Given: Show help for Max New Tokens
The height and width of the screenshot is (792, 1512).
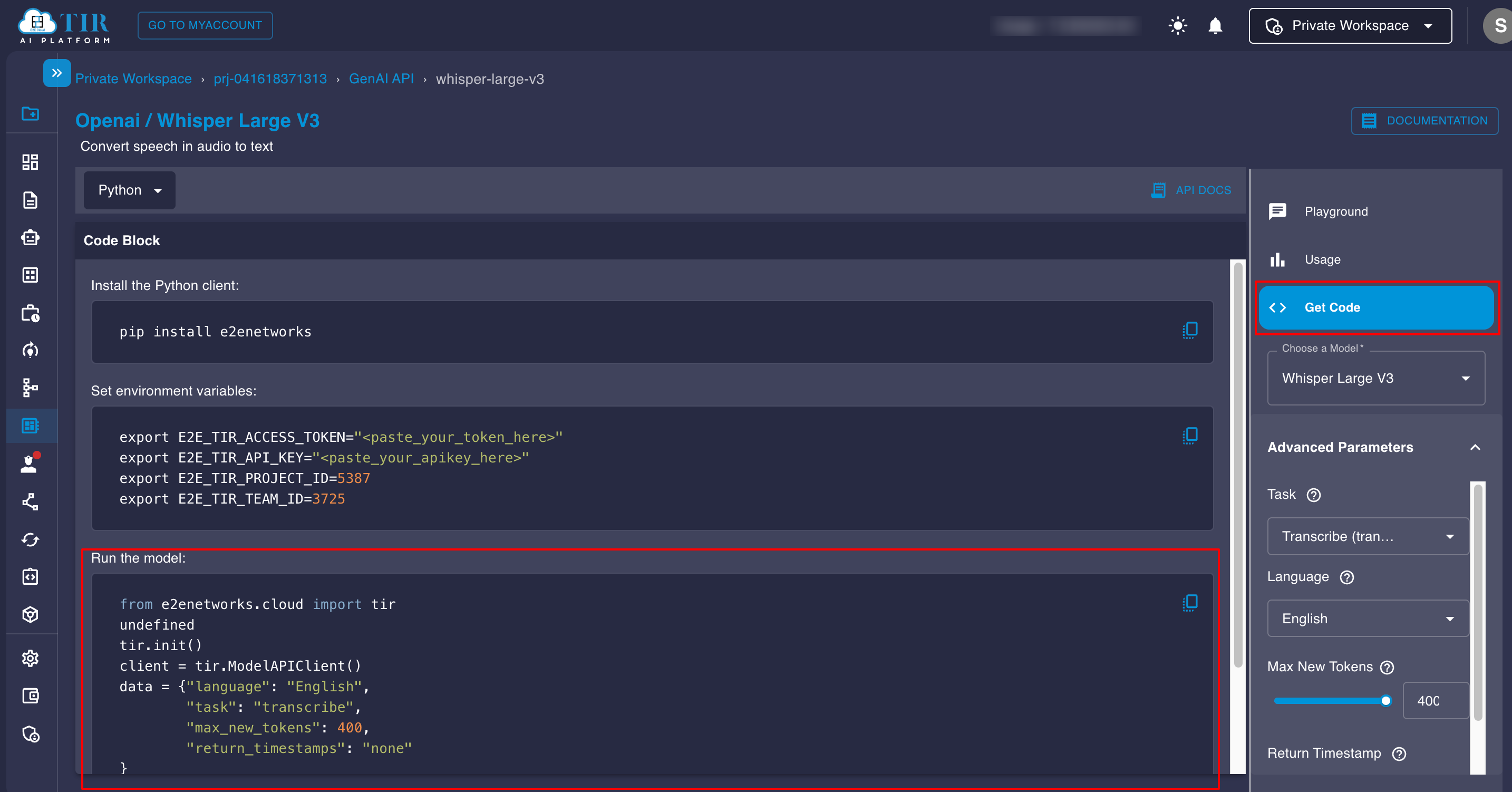Looking at the screenshot, I should [1387, 668].
